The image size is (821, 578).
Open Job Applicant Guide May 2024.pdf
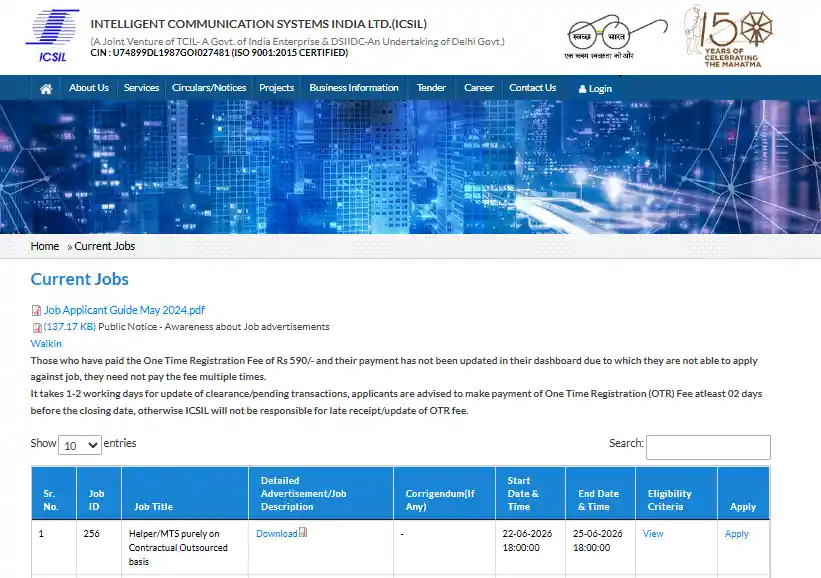124,310
